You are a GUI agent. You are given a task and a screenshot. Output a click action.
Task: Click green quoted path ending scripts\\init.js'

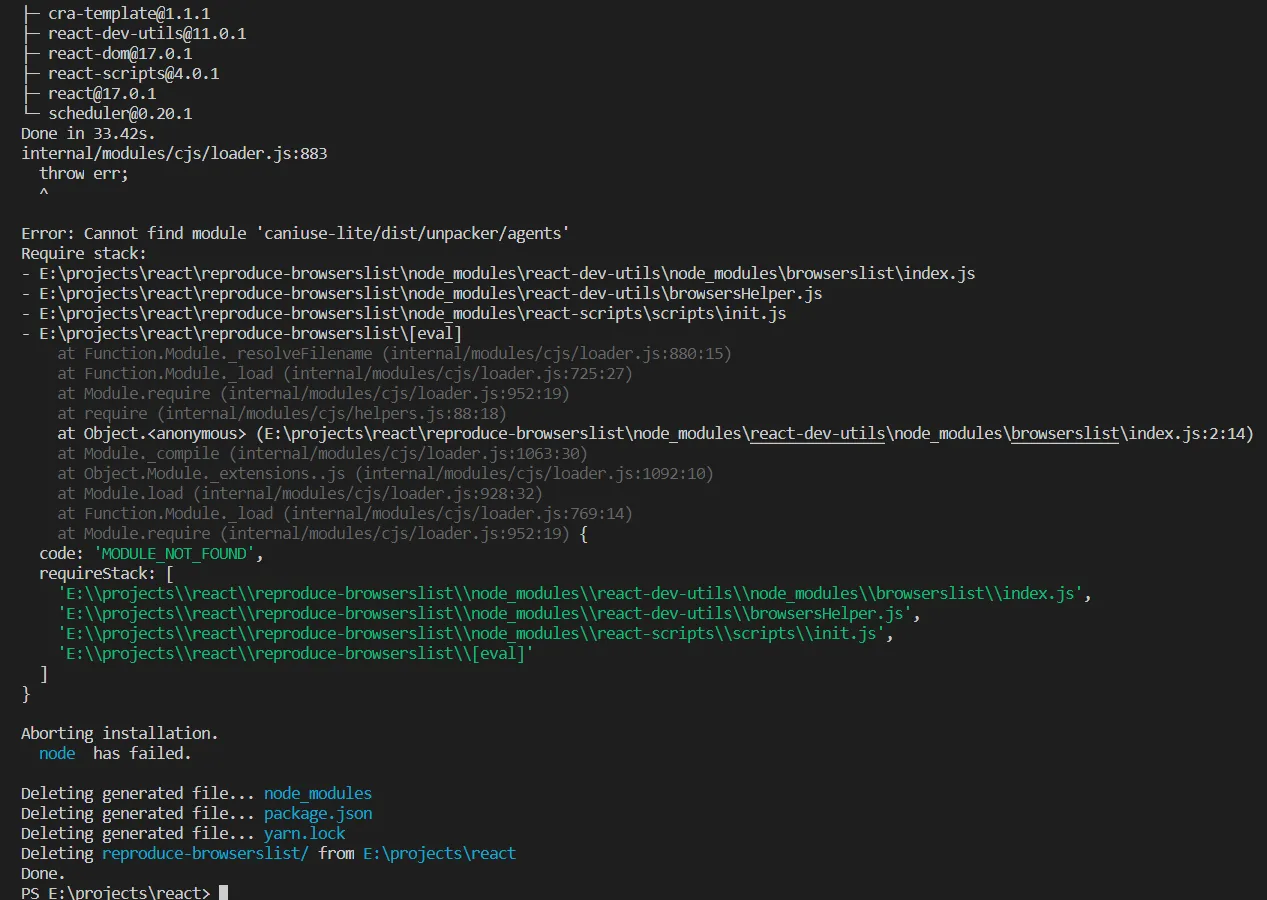pyautogui.click(x=470, y=633)
